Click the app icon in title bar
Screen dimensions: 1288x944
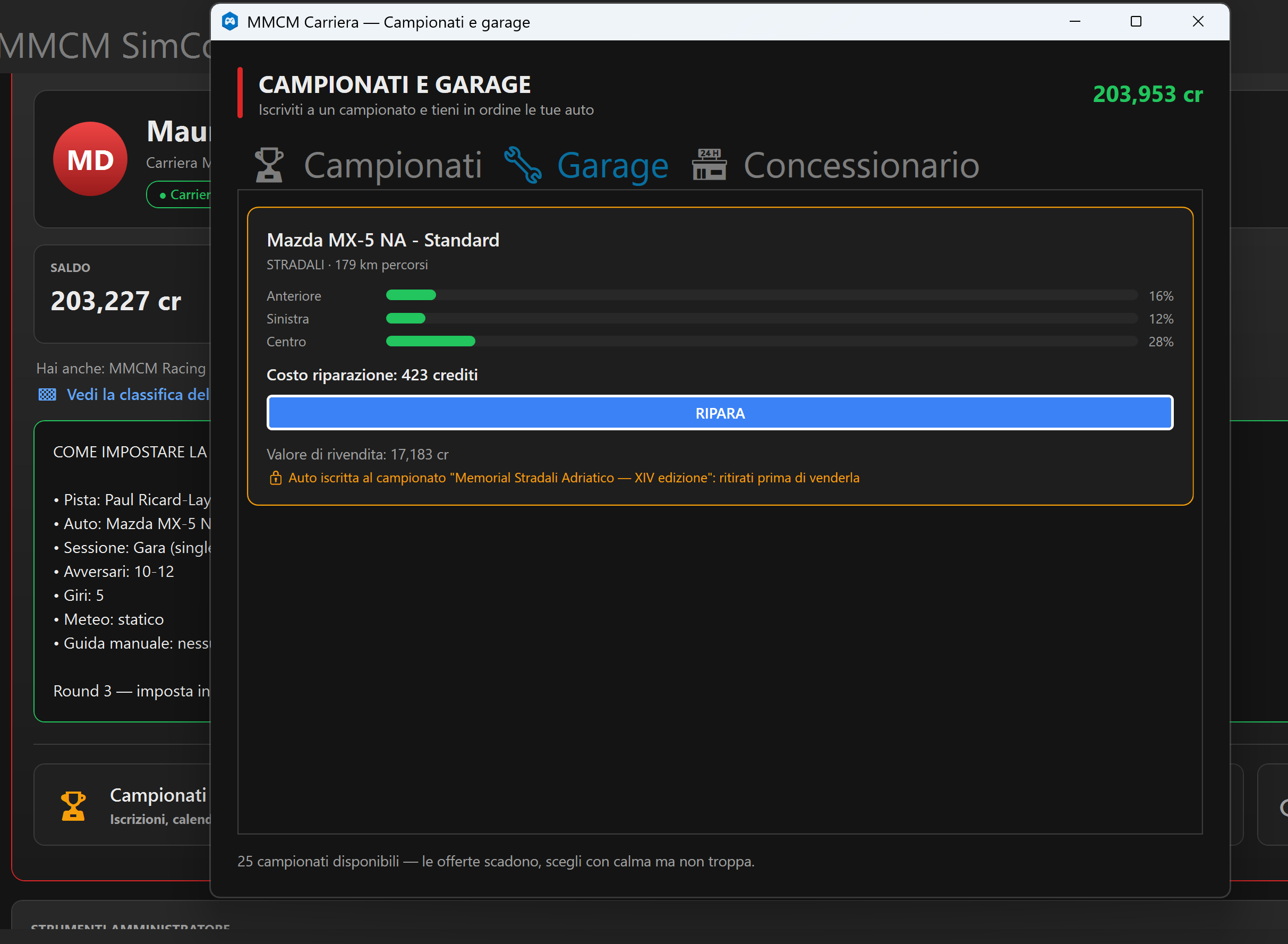pos(229,22)
